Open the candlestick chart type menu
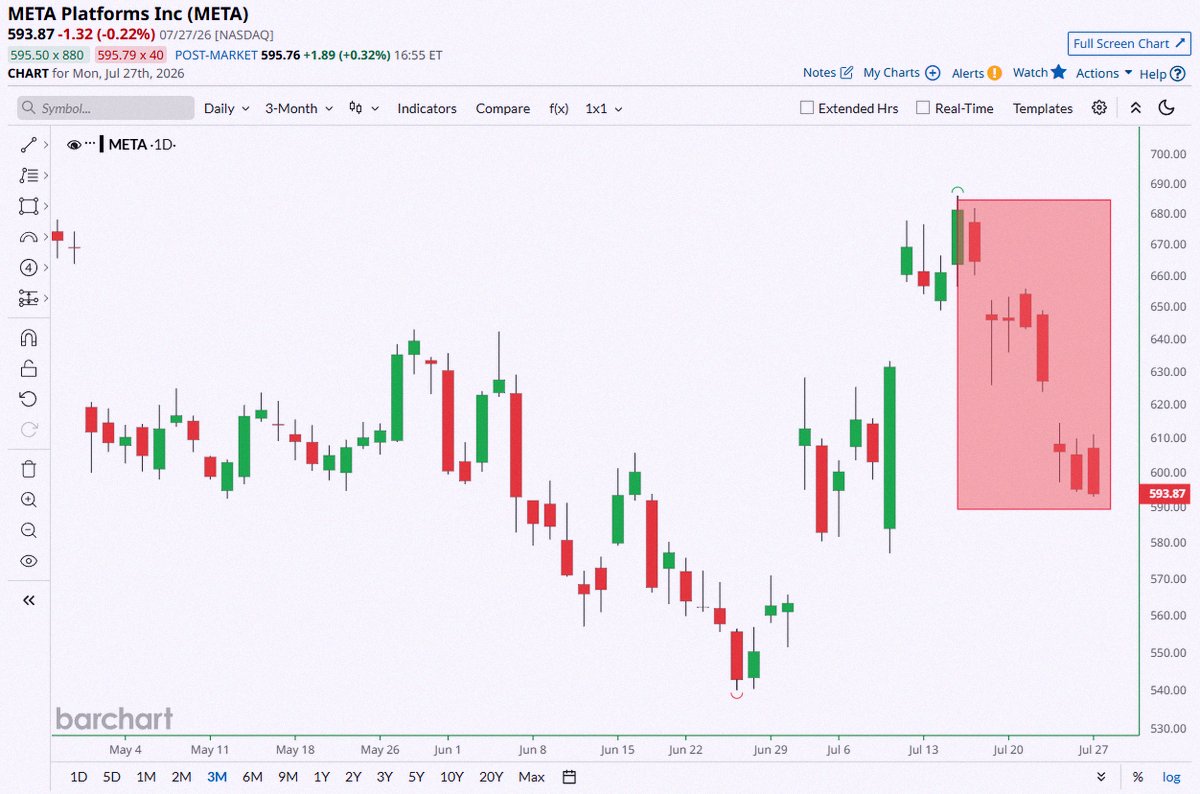The width and height of the screenshot is (1200, 794). 361,108
